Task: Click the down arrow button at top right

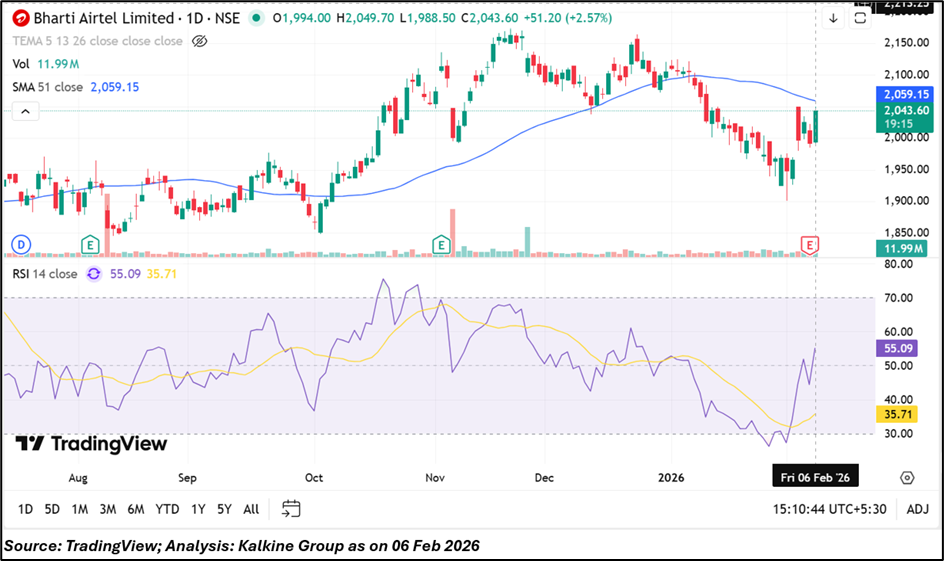Action: [833, 18]
